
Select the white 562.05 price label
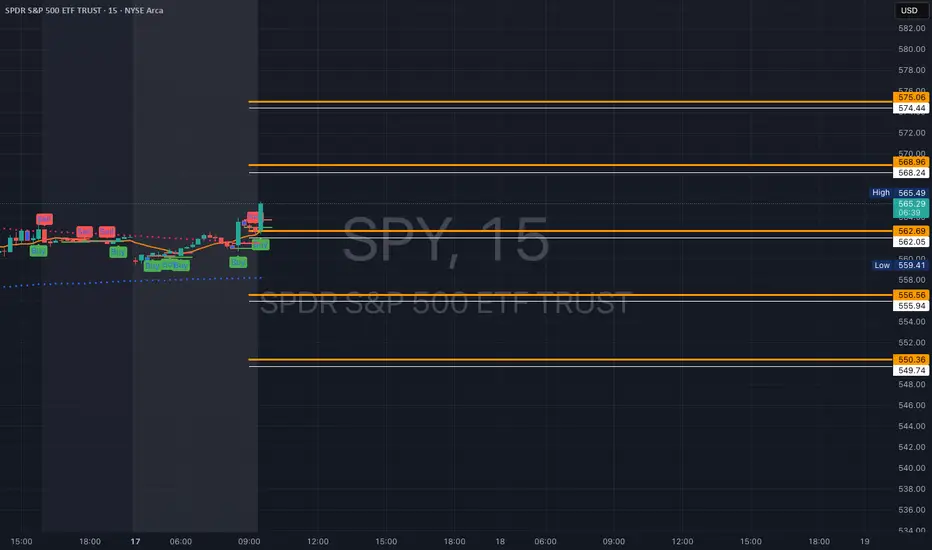pyautogui.click(x=911, y=242)
